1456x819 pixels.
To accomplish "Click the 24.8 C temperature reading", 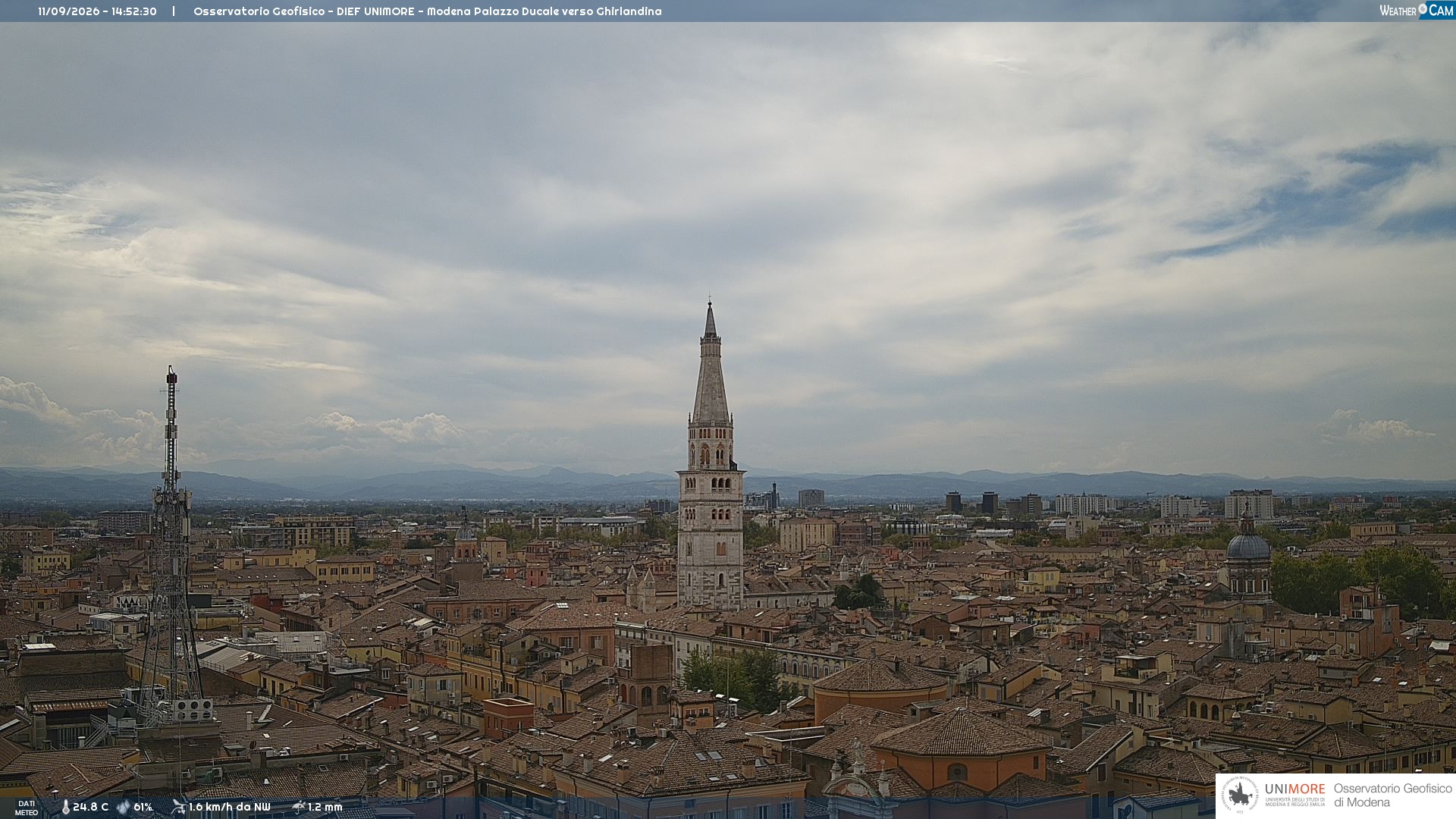I will tap(90, 807).
